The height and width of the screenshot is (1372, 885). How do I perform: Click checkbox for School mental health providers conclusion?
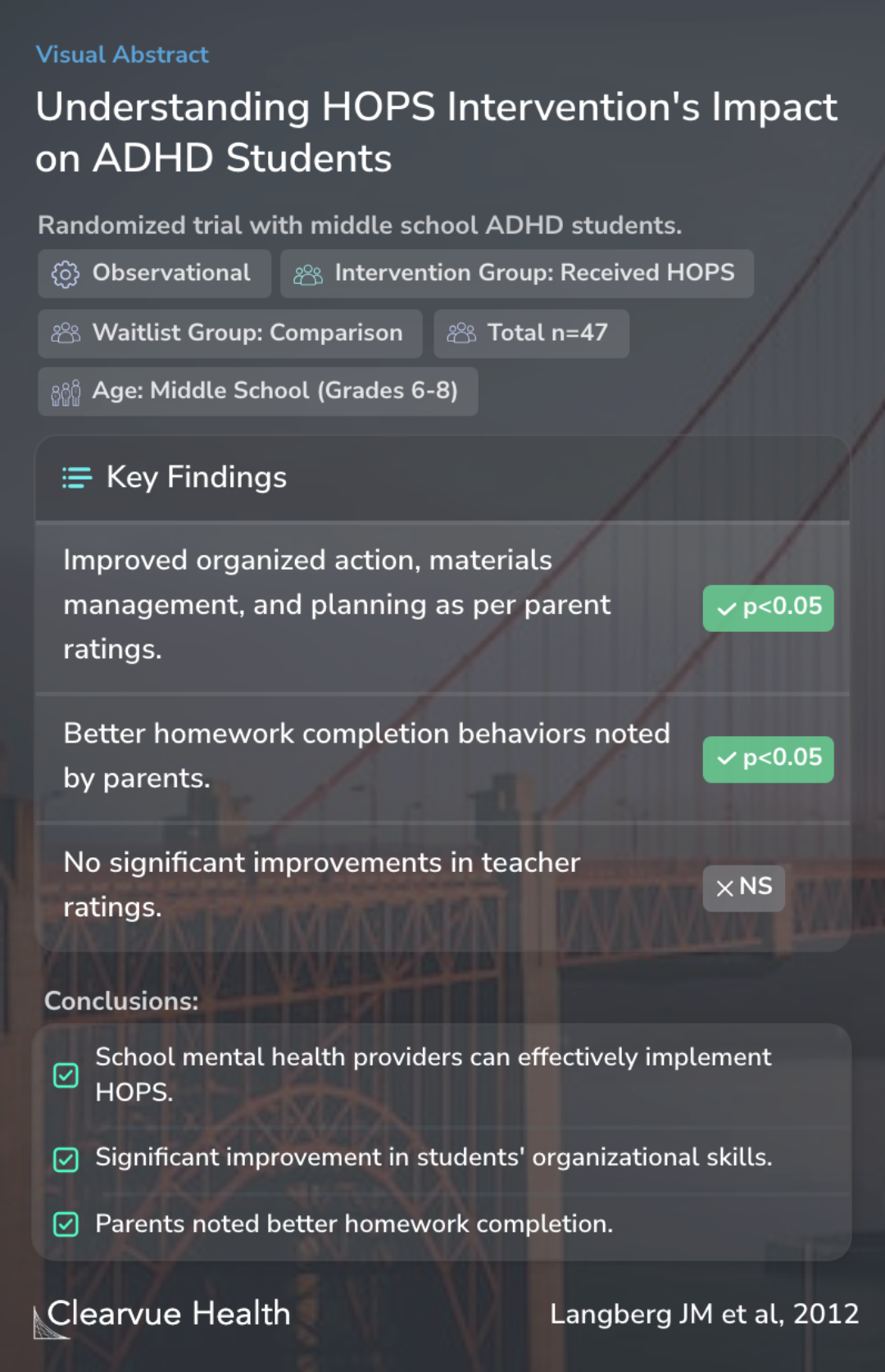[x=66, y=1075]
